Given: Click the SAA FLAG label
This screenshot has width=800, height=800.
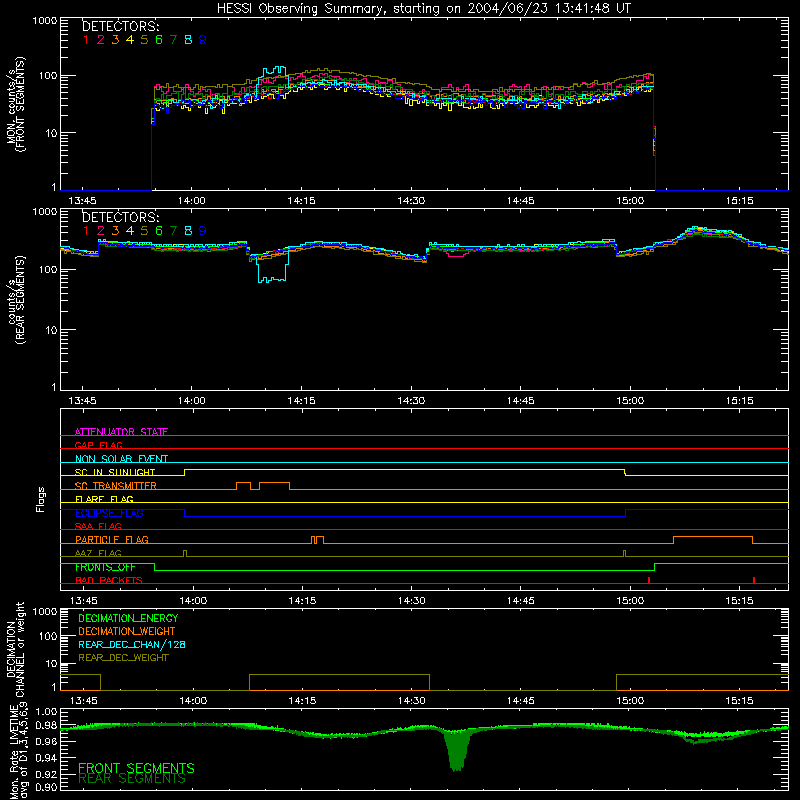Looking at the screenshot, I should pyautogui.click(x=98, y=526).
